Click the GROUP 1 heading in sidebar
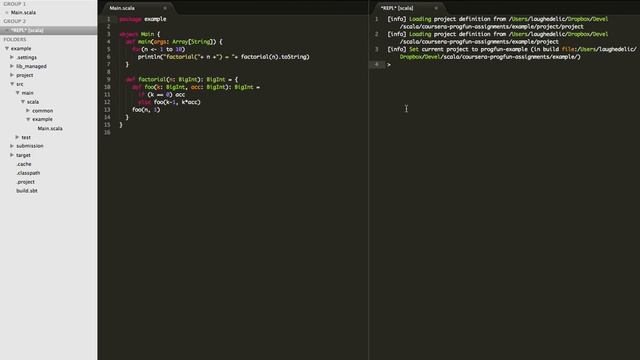This screenshot has width=640, height=360. [x=15, y=4]
